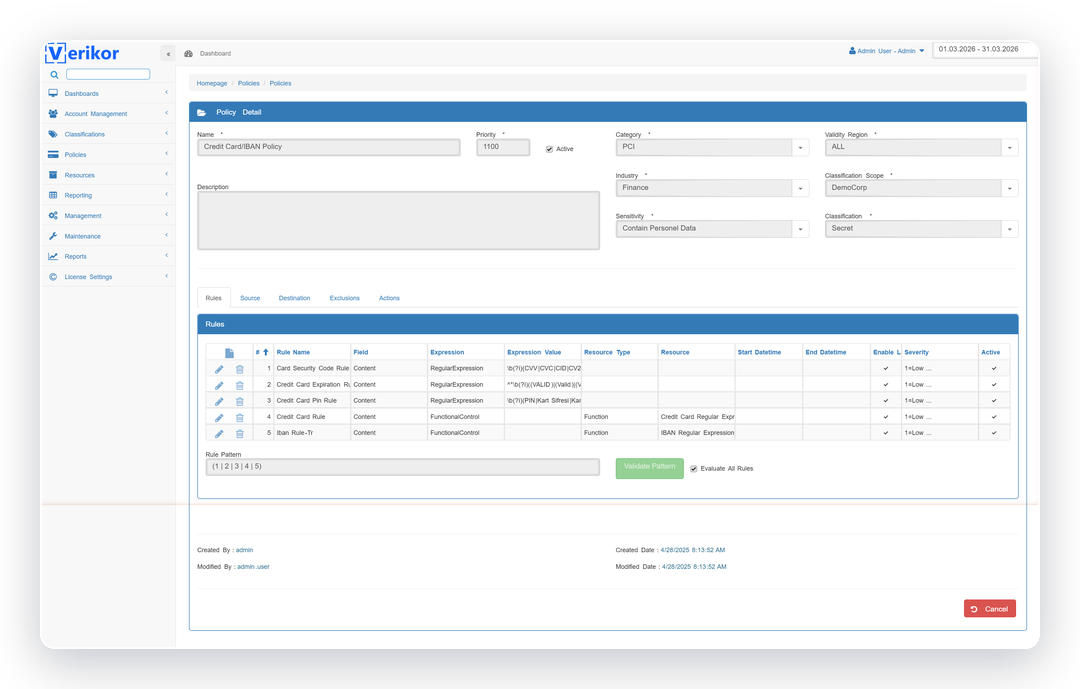Image resolution: width=1080 pixels, height=689 pixels.
Task: Switch to the Actions tab
Action: (x=389, y=298)
